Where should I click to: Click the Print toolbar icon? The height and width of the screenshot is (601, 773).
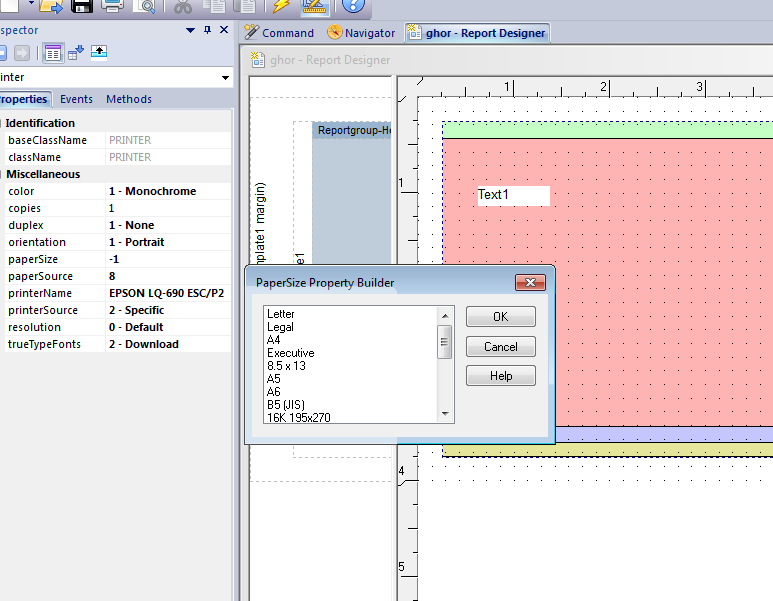point(112,7)
